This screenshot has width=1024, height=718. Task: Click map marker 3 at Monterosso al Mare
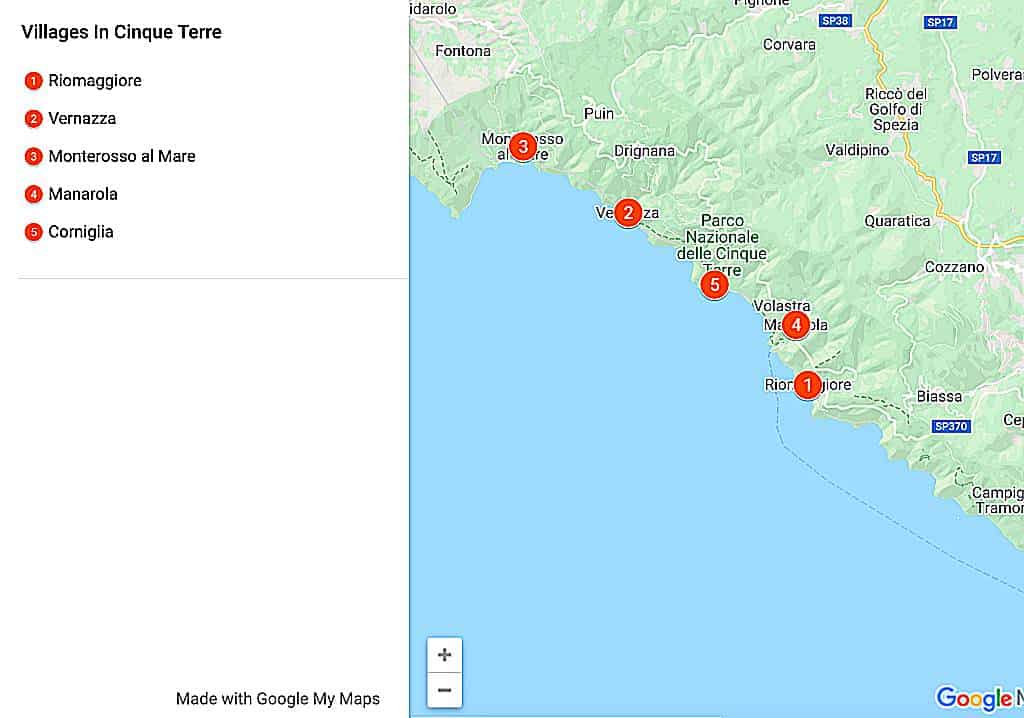522,146
